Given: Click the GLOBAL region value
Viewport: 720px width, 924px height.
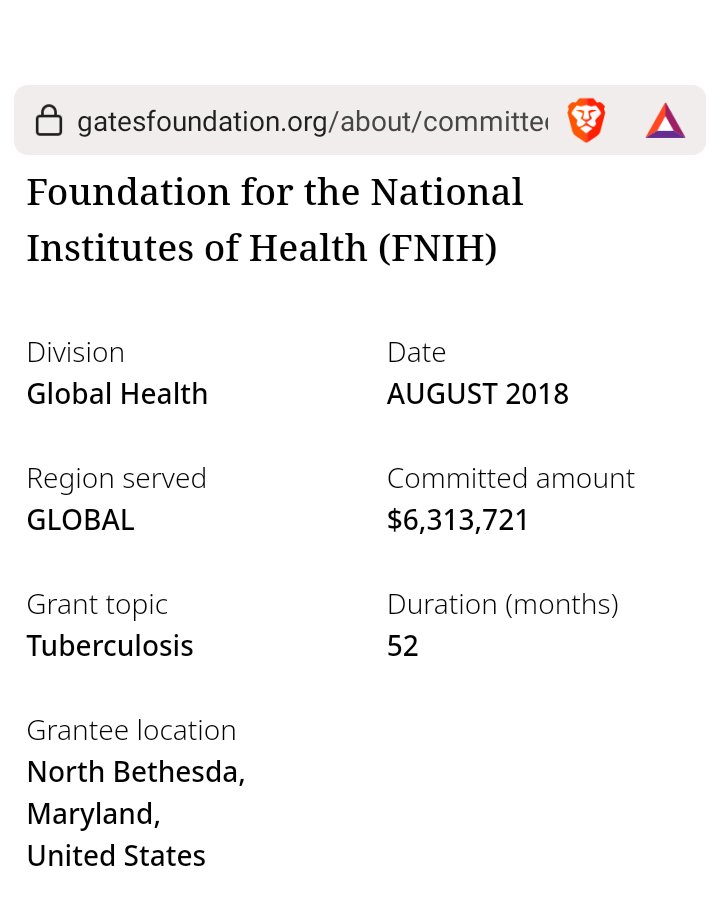Looking at the screenshot, I should pos(80,520).
